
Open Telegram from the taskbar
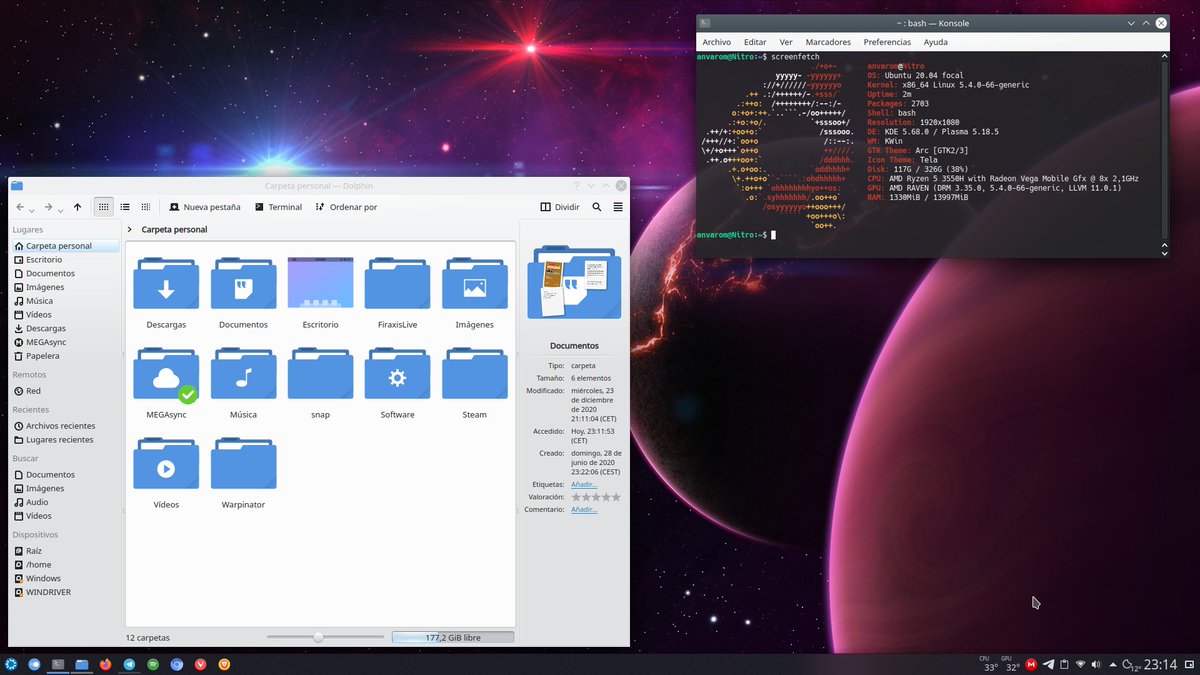point(130,664)
